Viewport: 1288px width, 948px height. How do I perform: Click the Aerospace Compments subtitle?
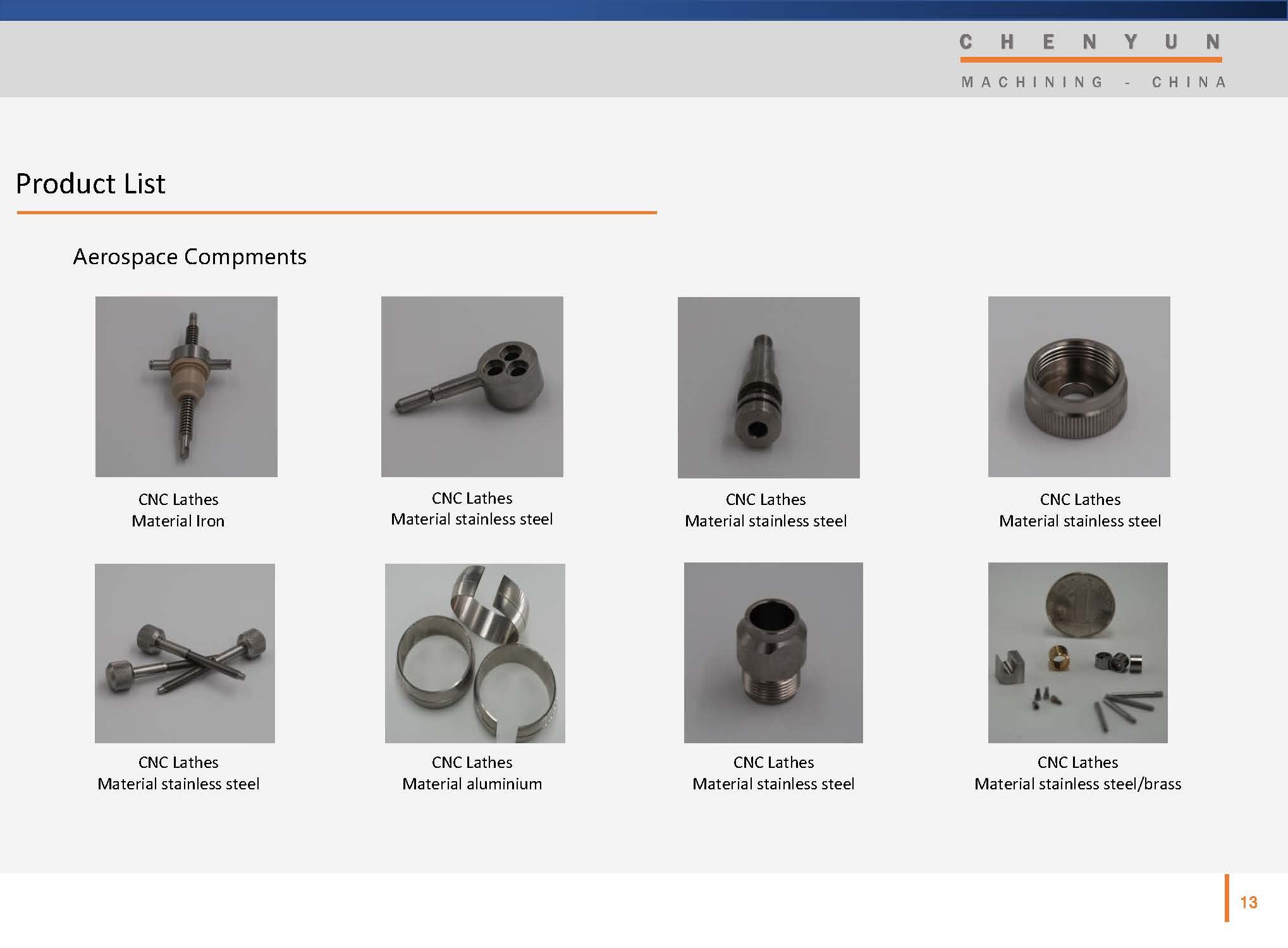point(190,257)
